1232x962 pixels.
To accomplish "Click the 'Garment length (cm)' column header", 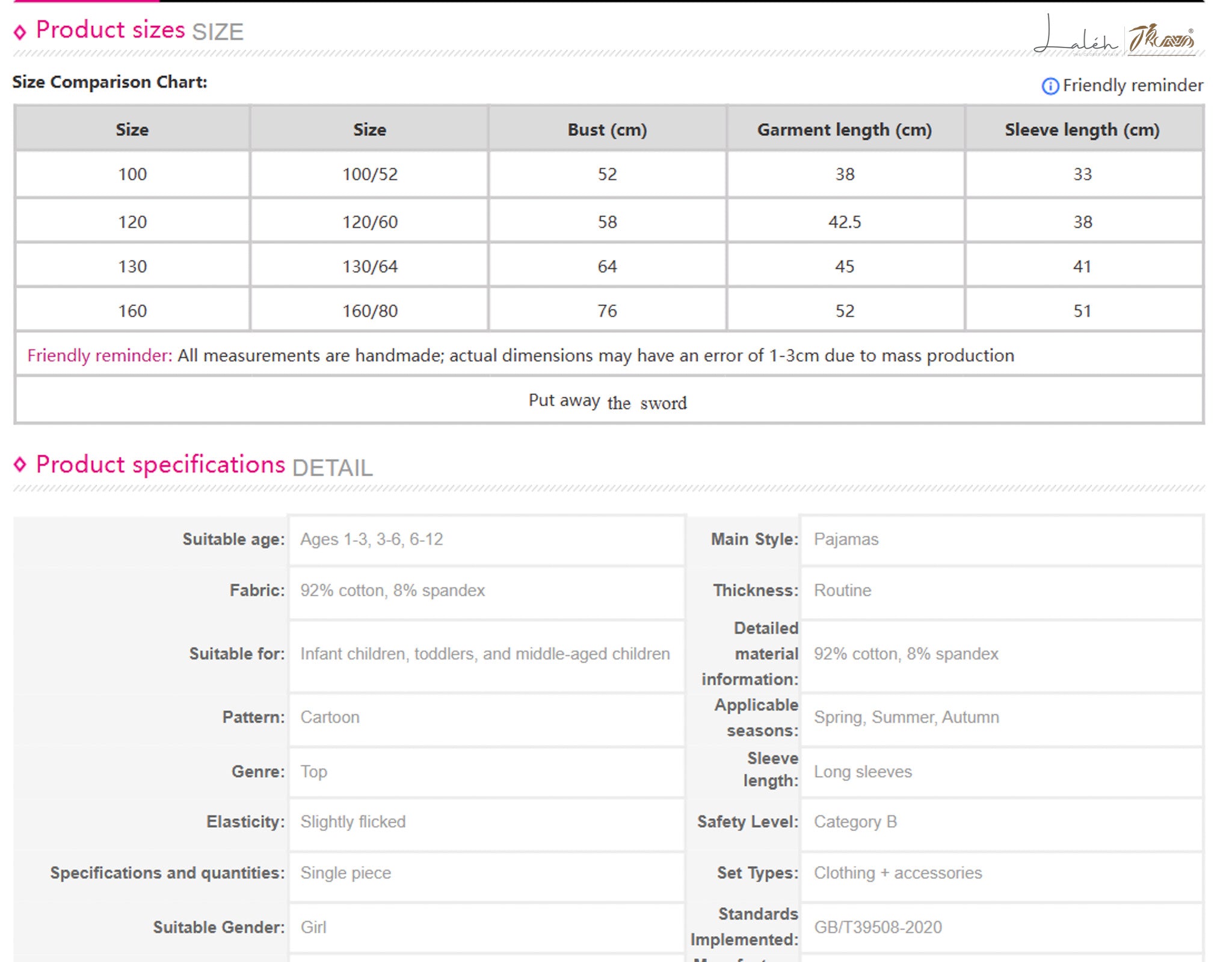I will pyautogui.click(x=845, y=129).
